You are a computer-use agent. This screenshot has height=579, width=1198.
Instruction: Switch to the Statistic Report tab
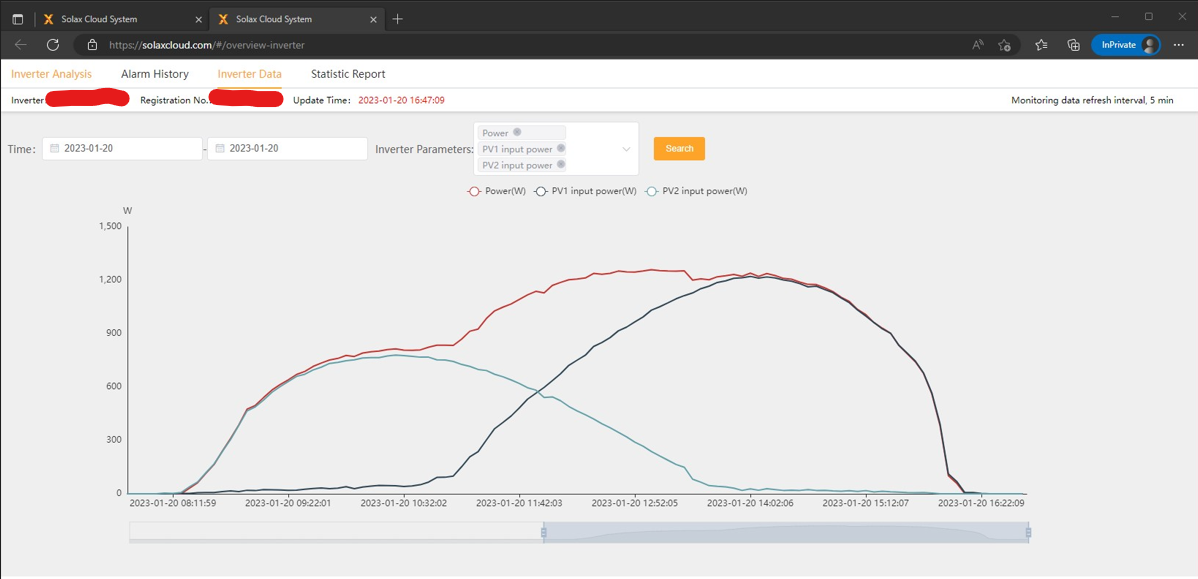(x=348, y=74)
